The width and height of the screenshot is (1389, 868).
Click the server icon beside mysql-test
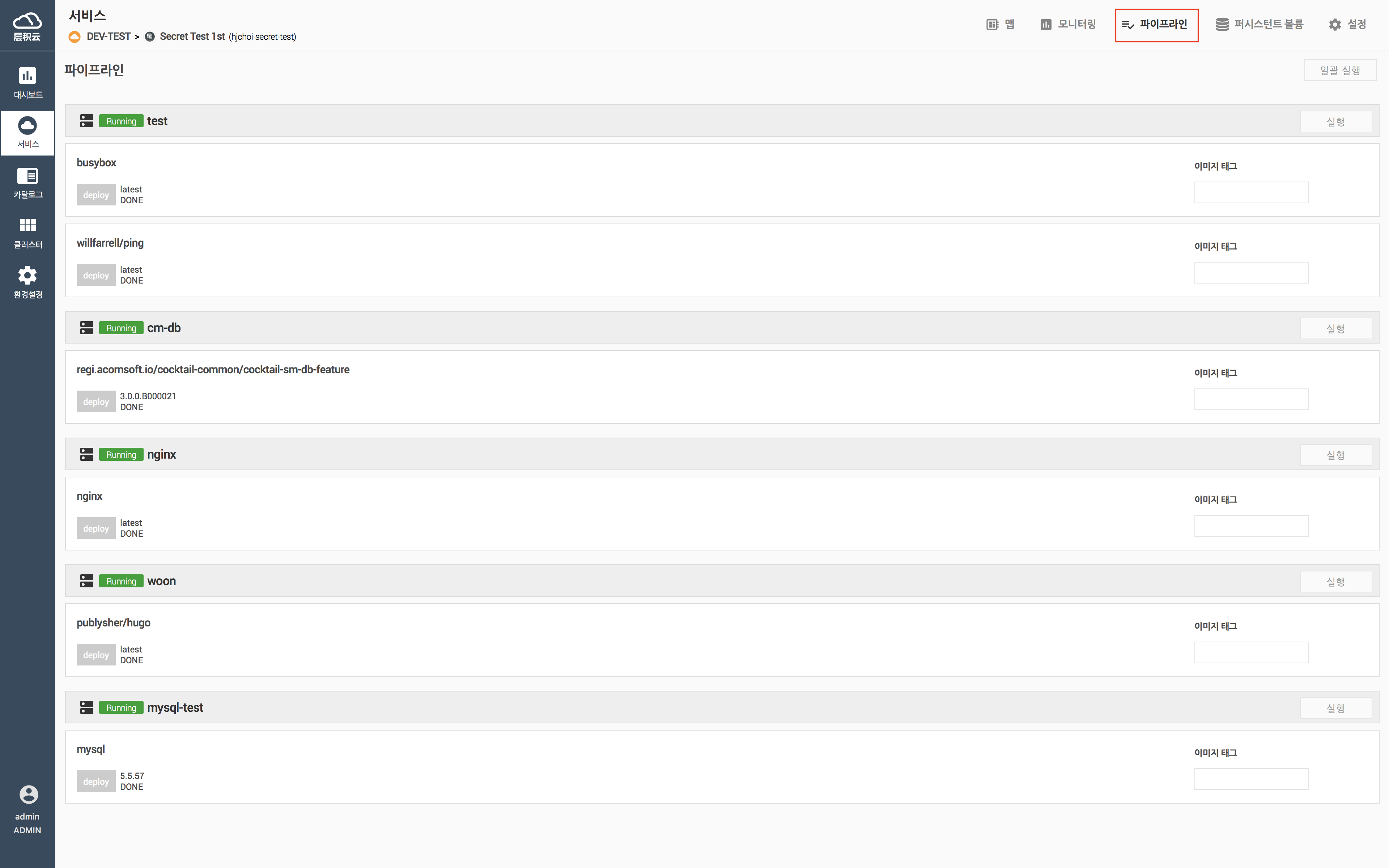point(87,707)
